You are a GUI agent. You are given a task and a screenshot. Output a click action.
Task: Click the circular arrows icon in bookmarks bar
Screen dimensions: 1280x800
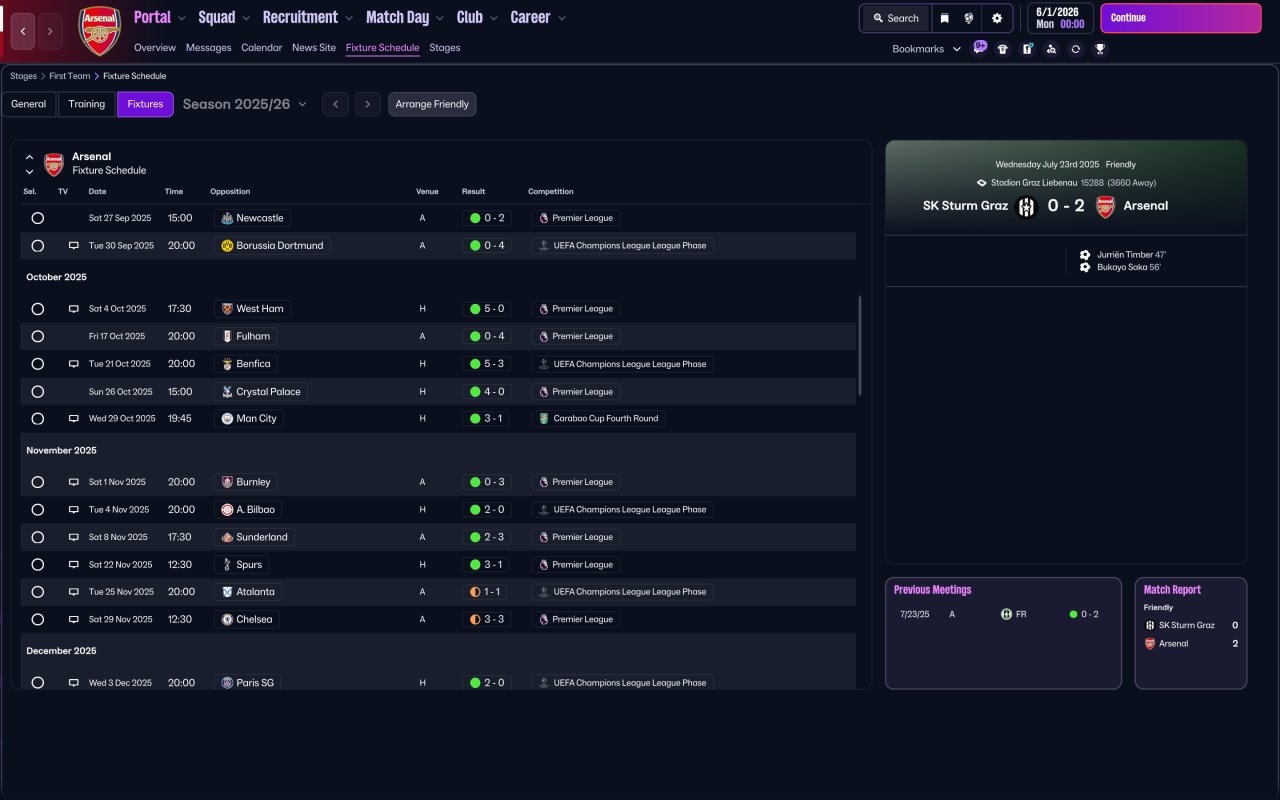tap(1076, 49)
